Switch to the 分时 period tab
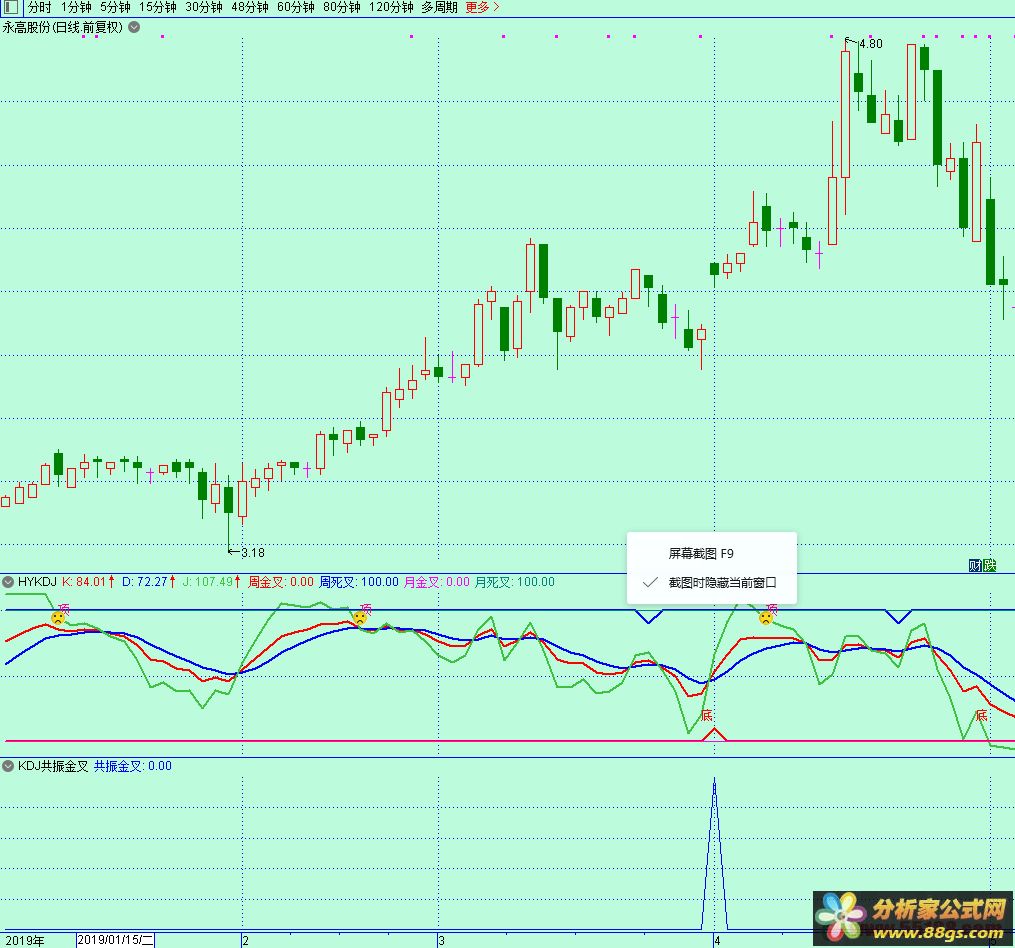This screenshot has width=1015, height=948. [x=39, y=8]
